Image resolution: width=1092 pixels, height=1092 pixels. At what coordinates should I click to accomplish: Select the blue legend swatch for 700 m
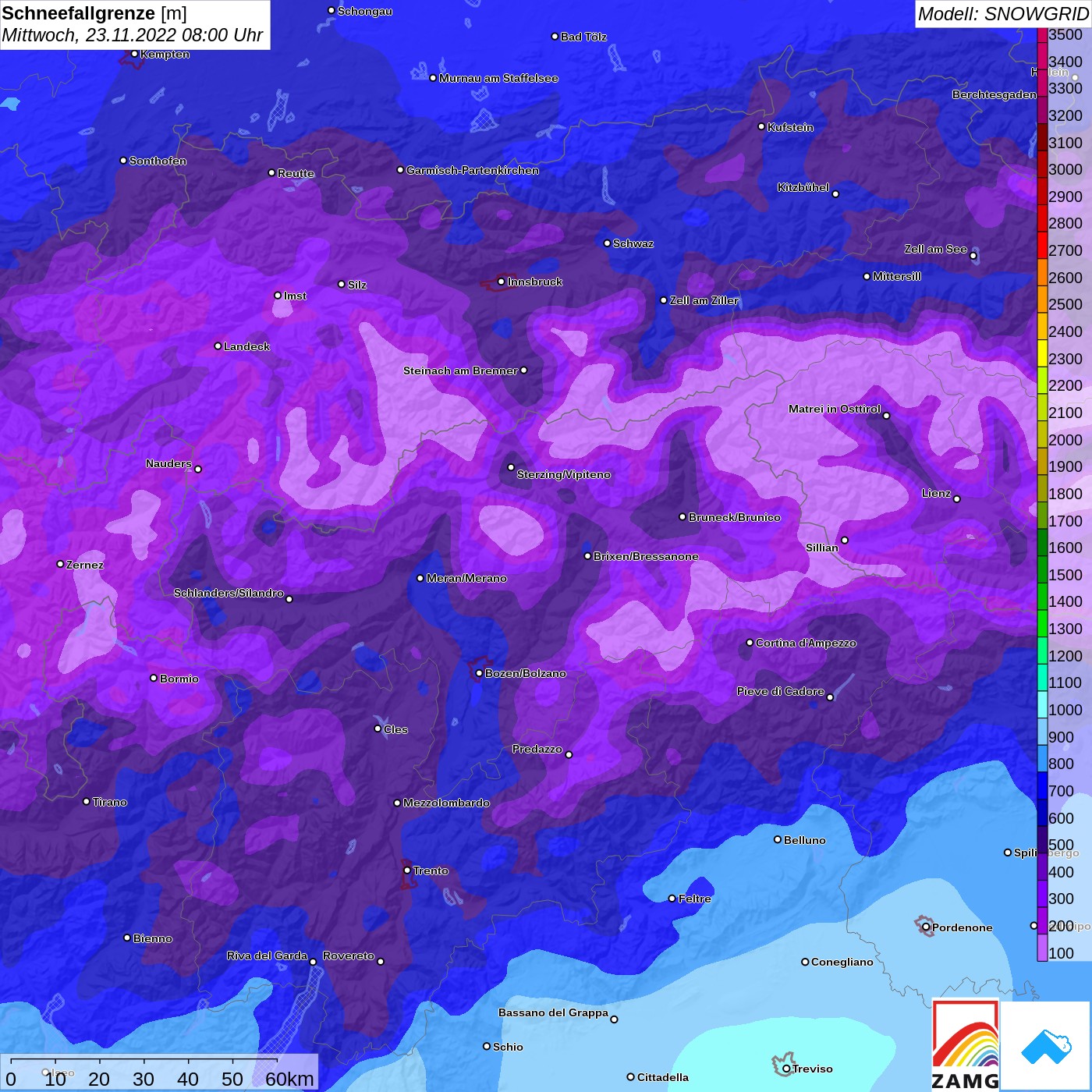point(1042,785)
